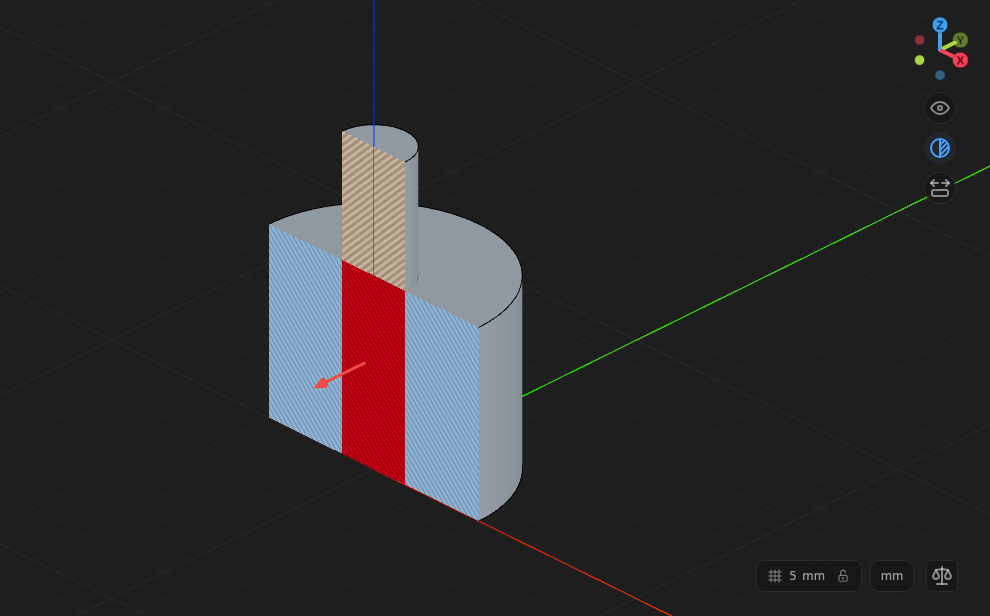Toggle the active section view icon
Image resolution: width=990 pixels, height=616 pixels.
940,148
